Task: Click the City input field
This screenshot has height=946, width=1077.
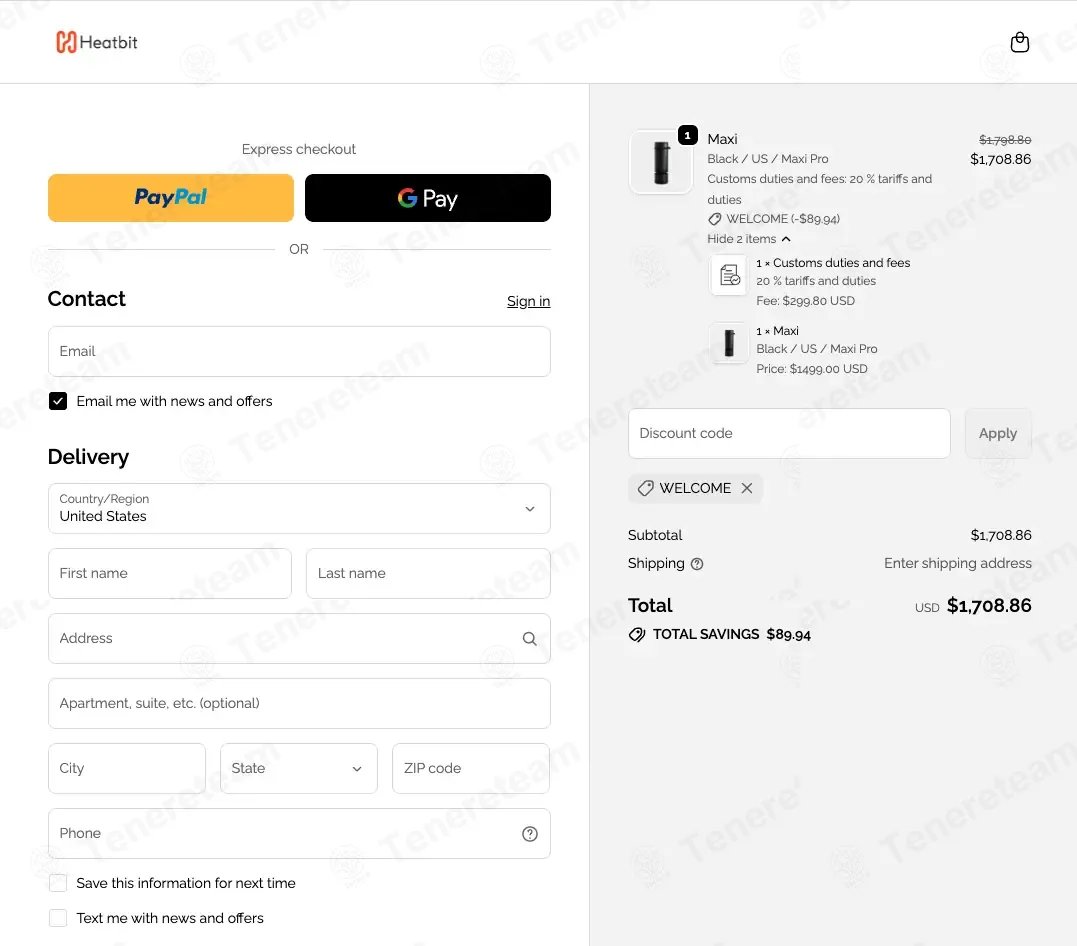Action: coord(126,768)
